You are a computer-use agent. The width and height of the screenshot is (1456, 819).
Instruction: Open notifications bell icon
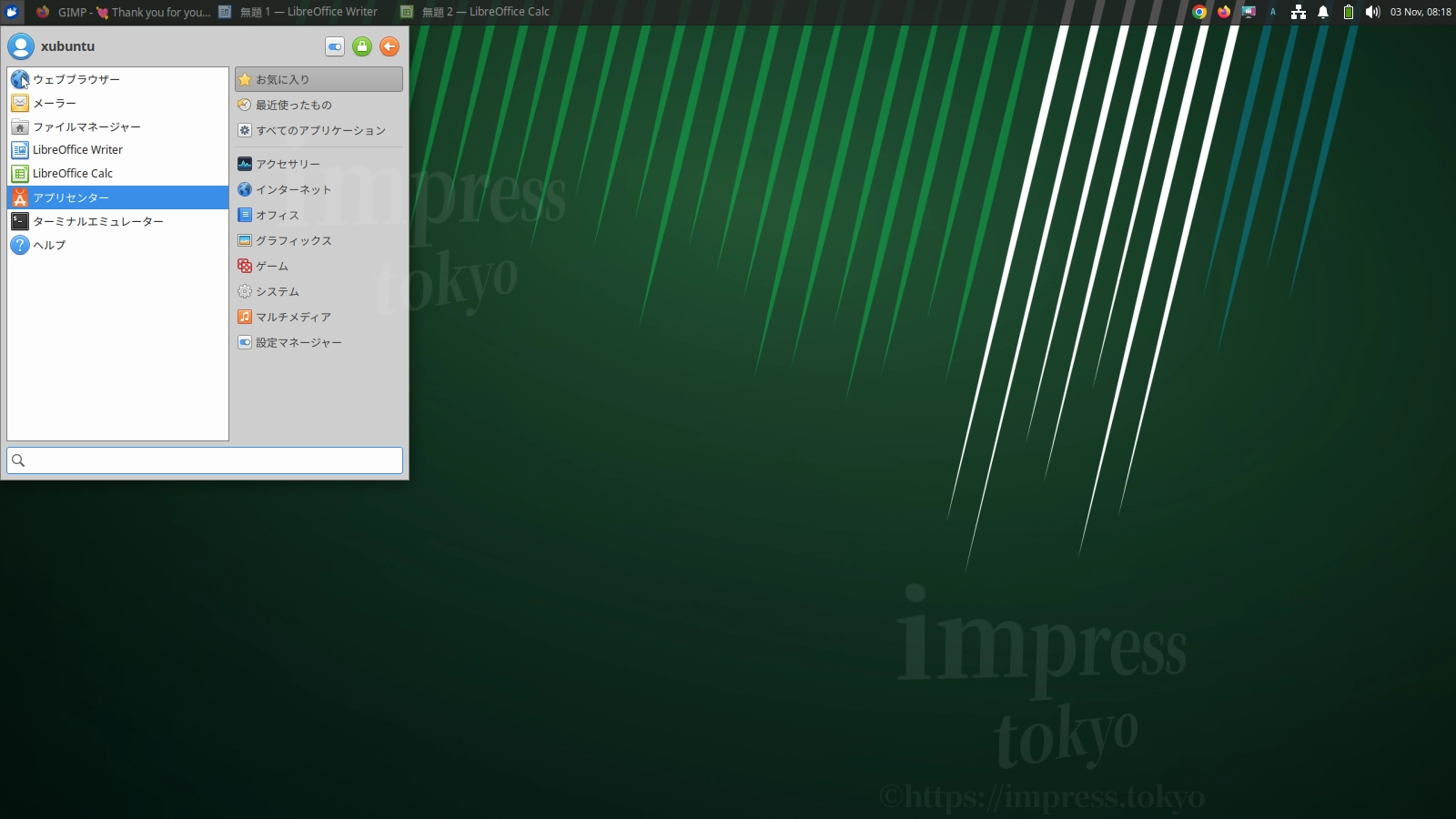pos(1323,12)
